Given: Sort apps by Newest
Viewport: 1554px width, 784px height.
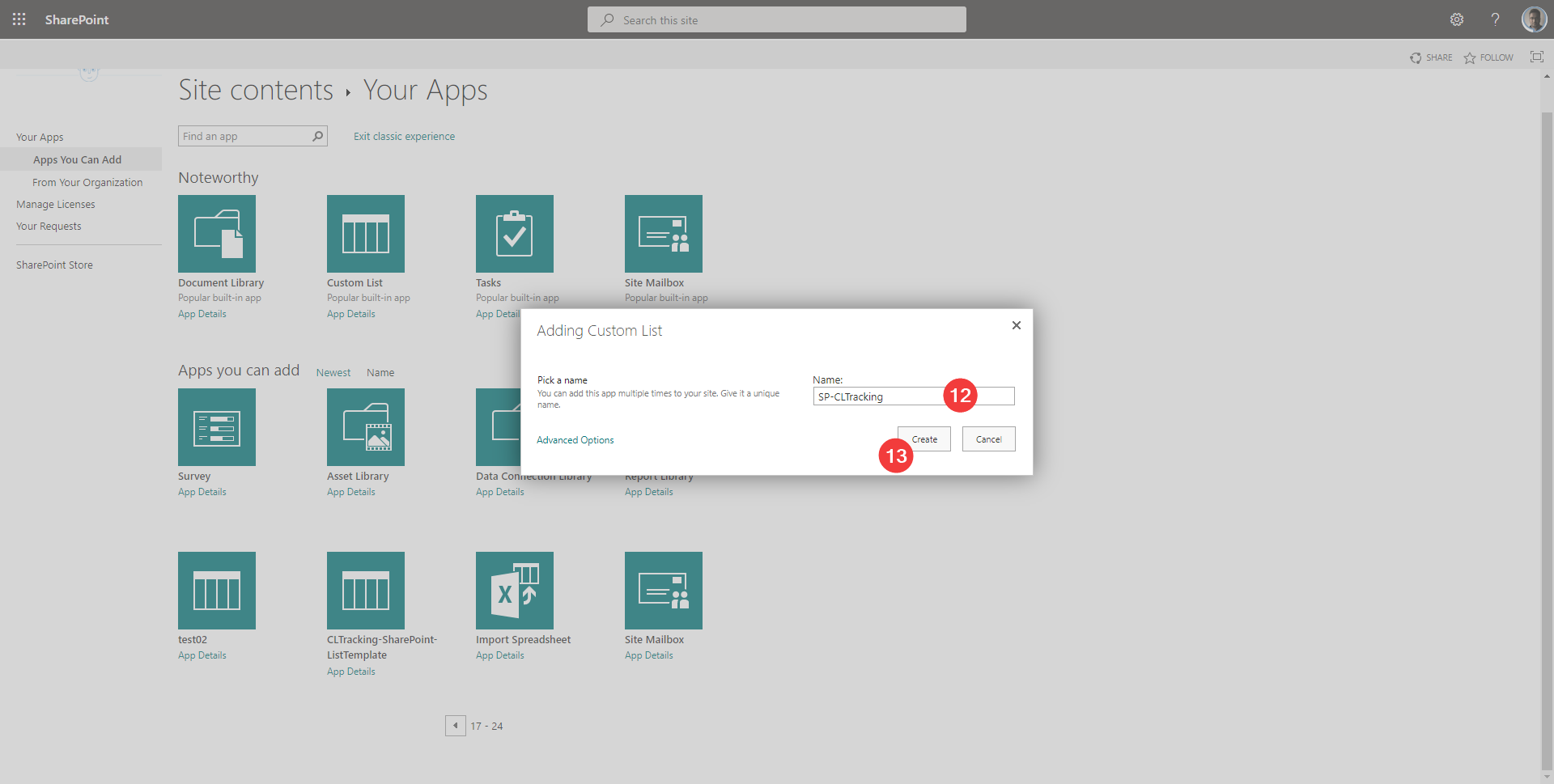Looking at the screenshot, I should click(x=333, y=373).
